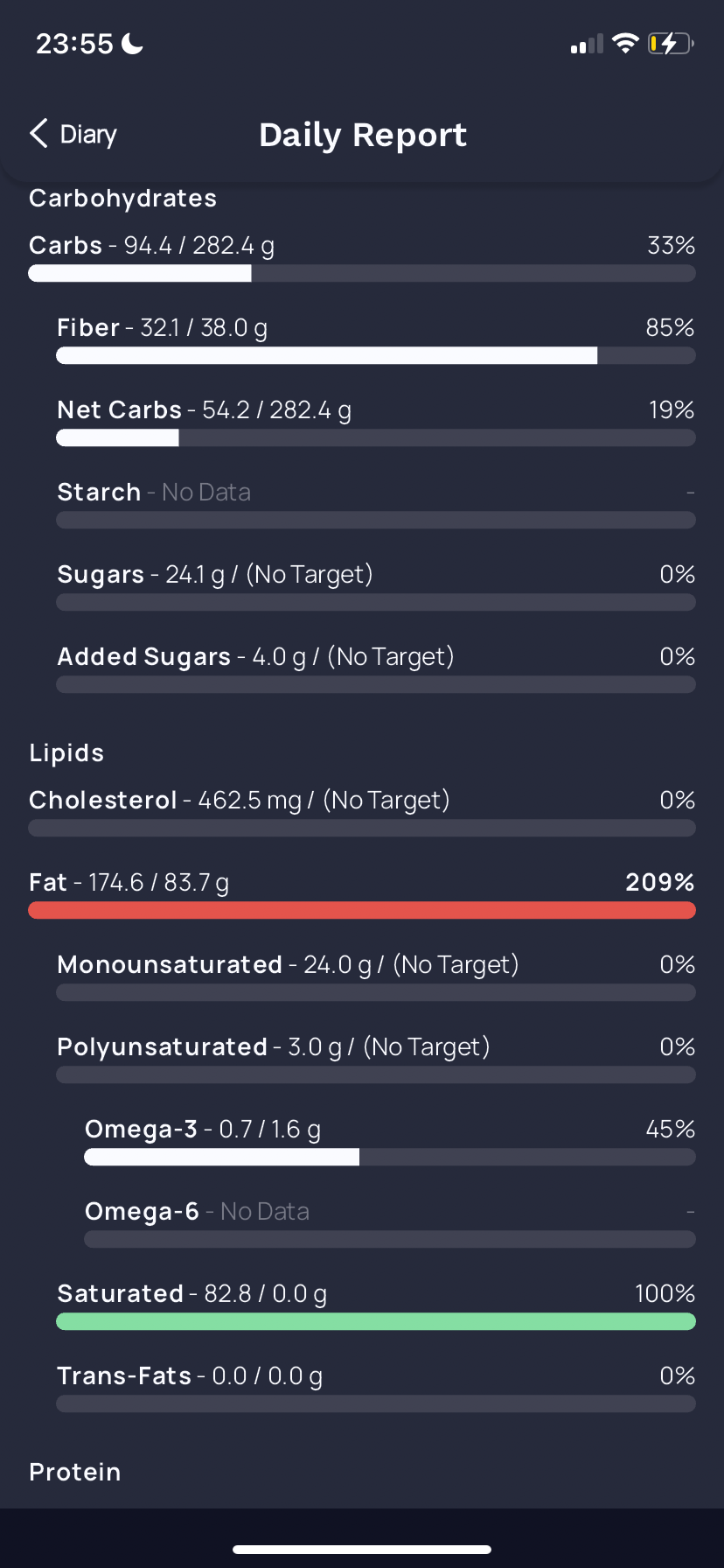Tap the red Fat progress bar
The width and height of the screenshot is (724, 1568).
click(x=362, y=910)
